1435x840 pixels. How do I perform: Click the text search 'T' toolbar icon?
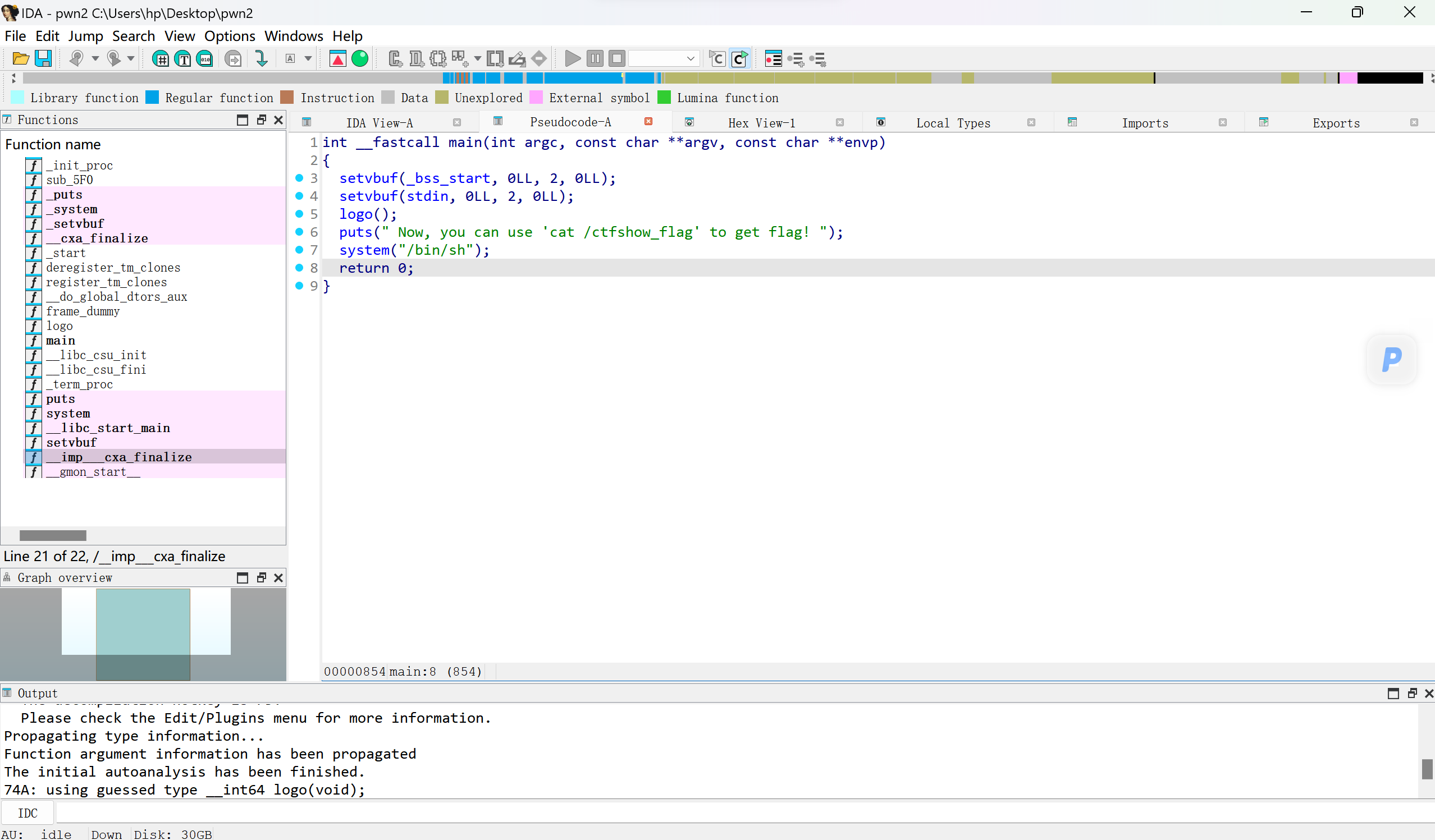[183, 58]
